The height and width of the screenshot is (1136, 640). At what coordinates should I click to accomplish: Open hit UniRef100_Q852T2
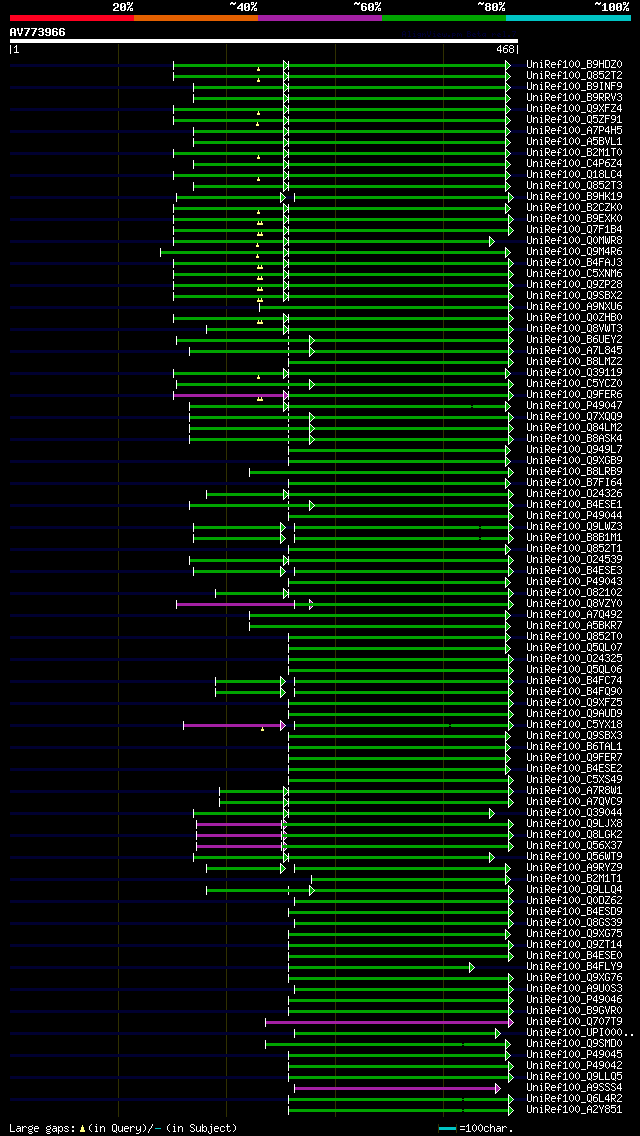(574, 75)
